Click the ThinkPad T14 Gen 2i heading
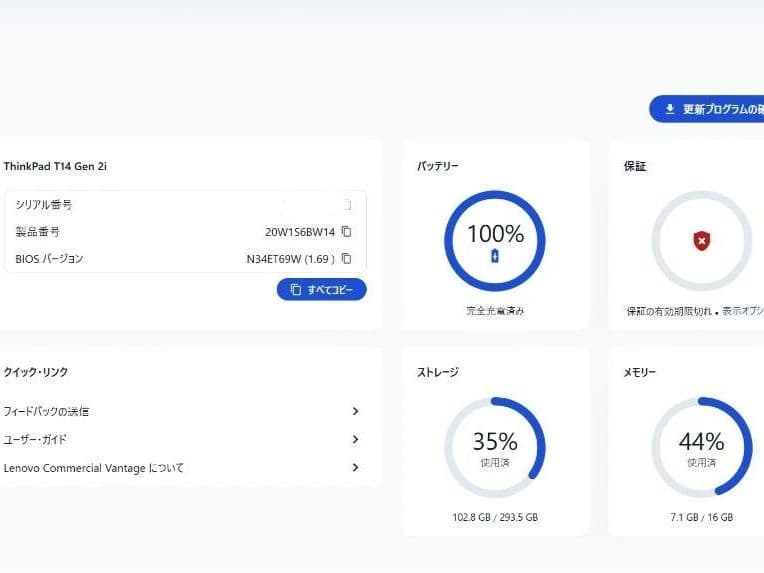 pyautogui.click(x=55, y=166)
